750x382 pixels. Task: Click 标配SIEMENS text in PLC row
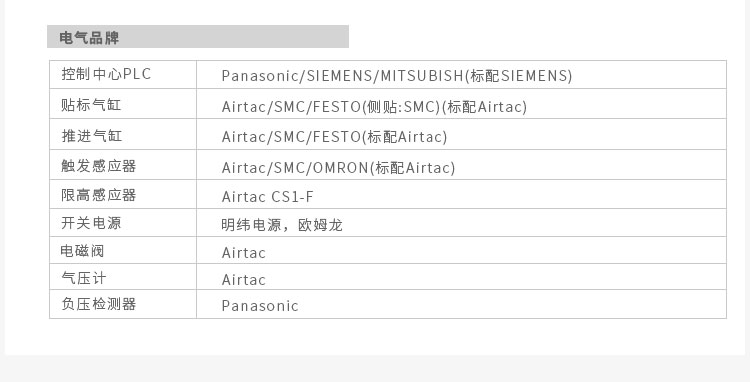point(519,76)
